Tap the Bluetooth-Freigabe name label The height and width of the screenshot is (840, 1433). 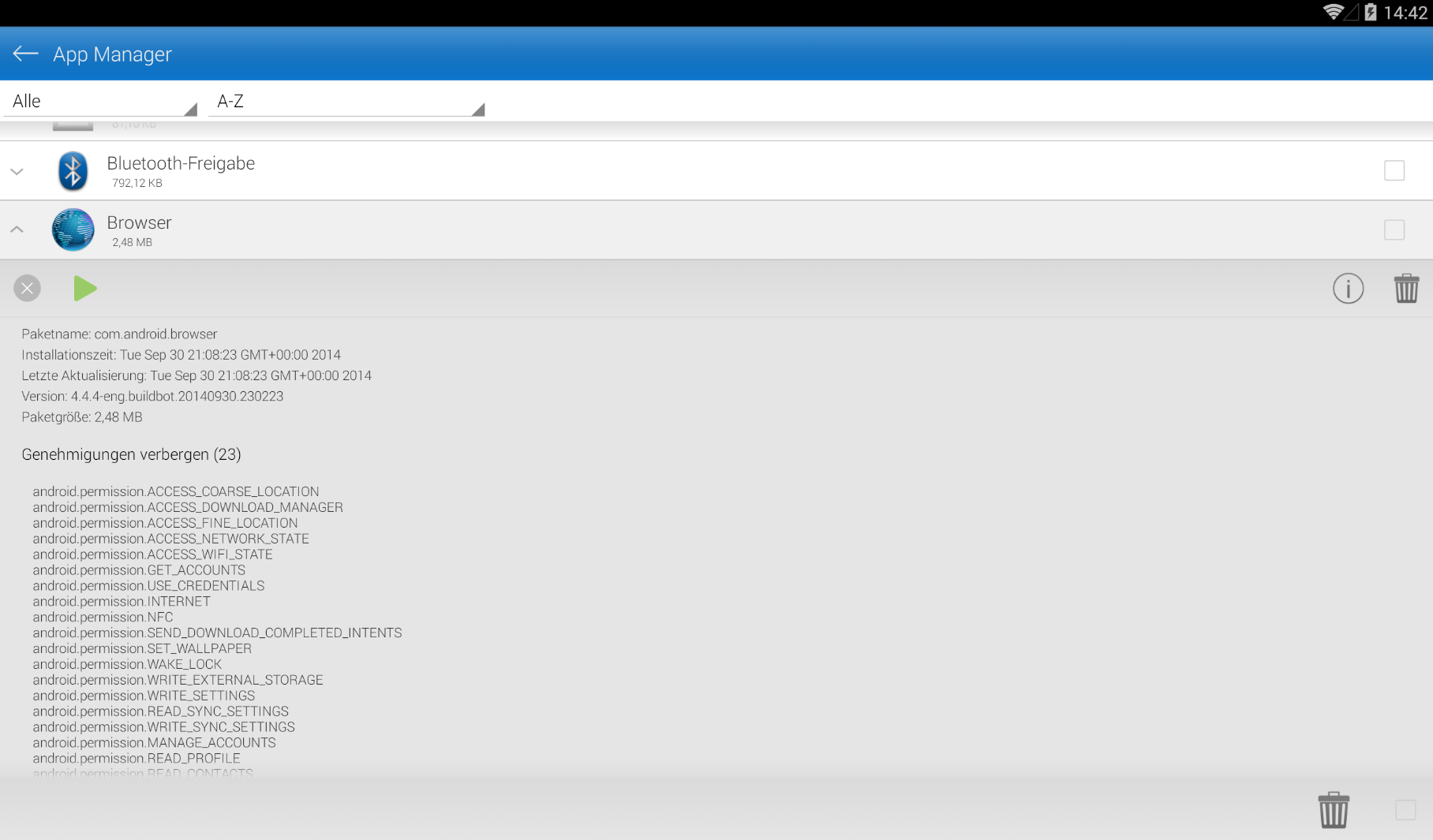(181, 163)
